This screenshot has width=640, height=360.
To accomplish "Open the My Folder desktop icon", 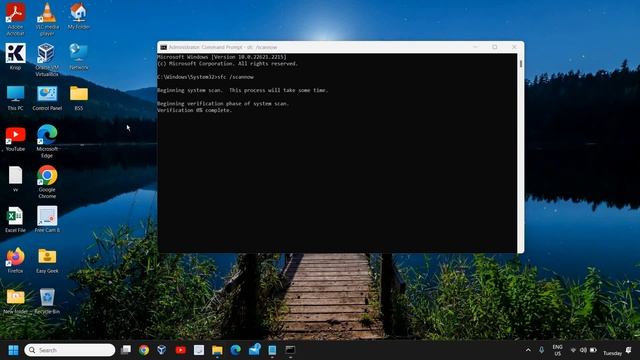I will click(x=78, y=16).
